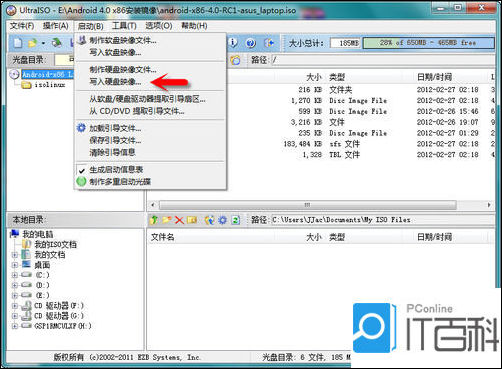
Task: Expand the C: drive tree node
Action: (14, 275)
